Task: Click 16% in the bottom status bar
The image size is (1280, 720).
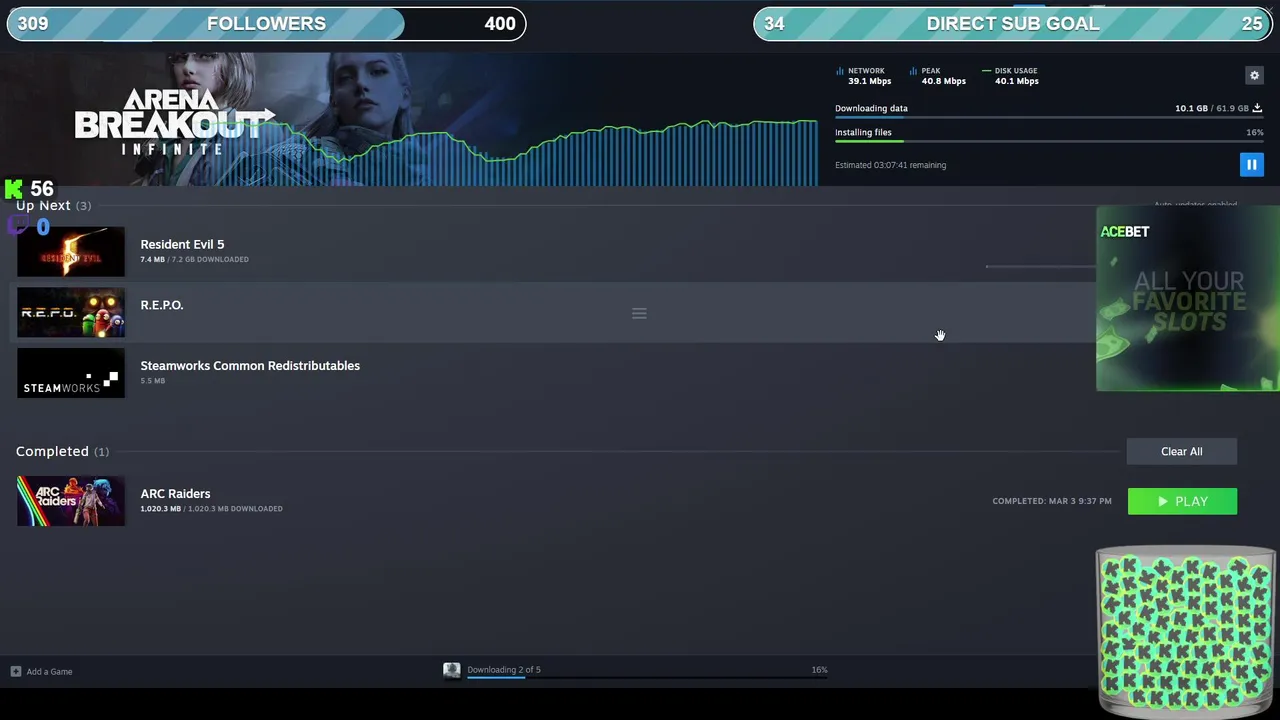Action: pos(819,670)
